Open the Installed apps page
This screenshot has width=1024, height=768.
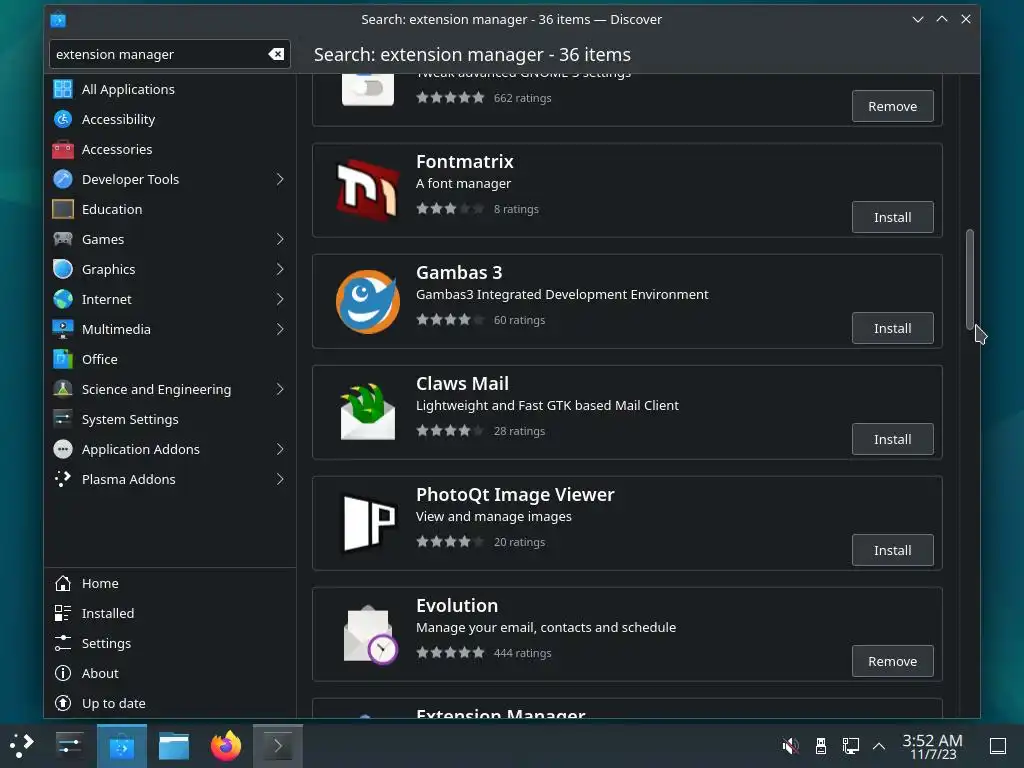pyautogui.click(x=170, y=613)
